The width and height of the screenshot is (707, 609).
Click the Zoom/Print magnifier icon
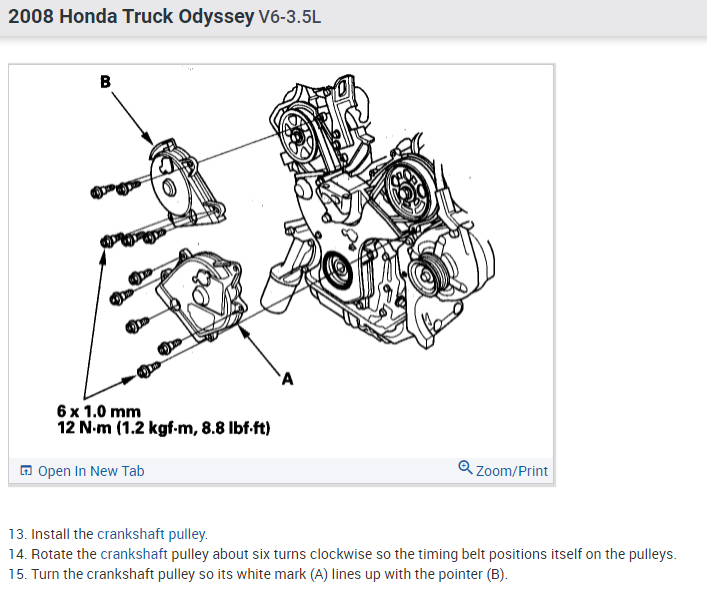point(465,467)
